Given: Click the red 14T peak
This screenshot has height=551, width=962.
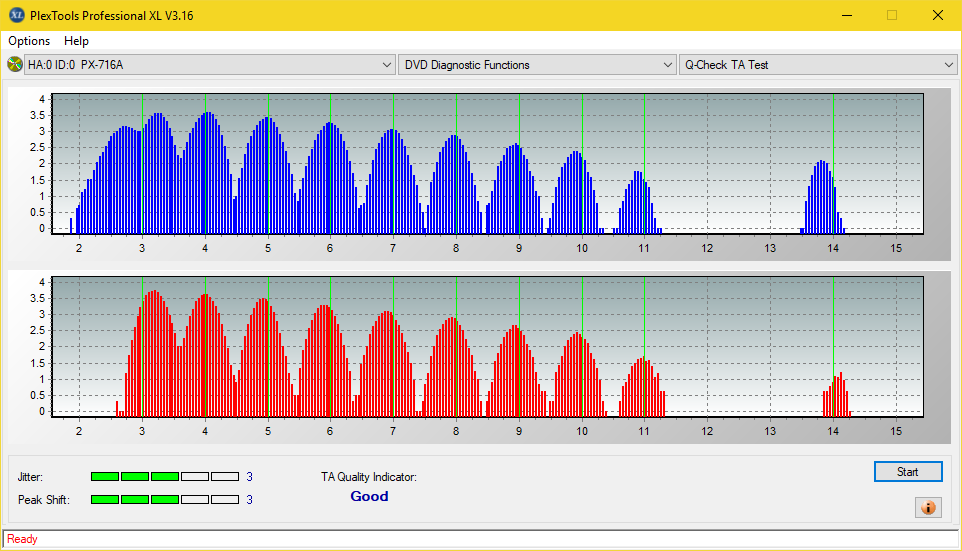Looking at the screenshot, I should [x=837, y=395].
